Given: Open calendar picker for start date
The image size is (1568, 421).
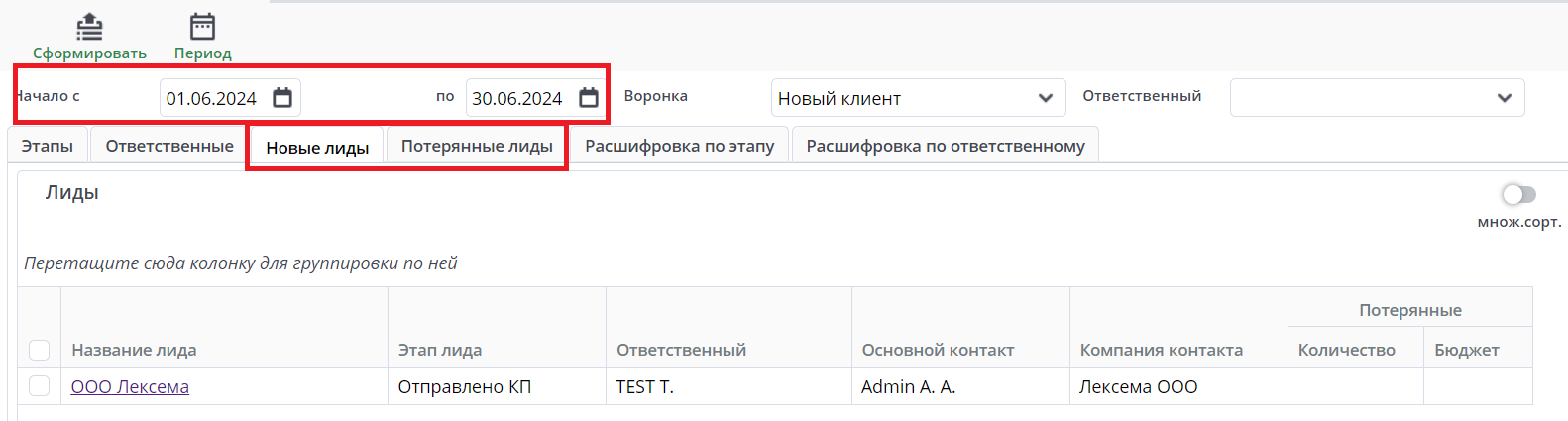Looking at the screenshot, I should tap(282, 98).
